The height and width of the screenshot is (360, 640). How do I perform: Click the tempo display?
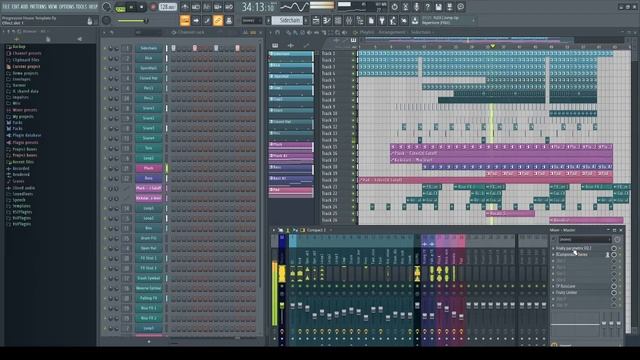pos(167,7)
